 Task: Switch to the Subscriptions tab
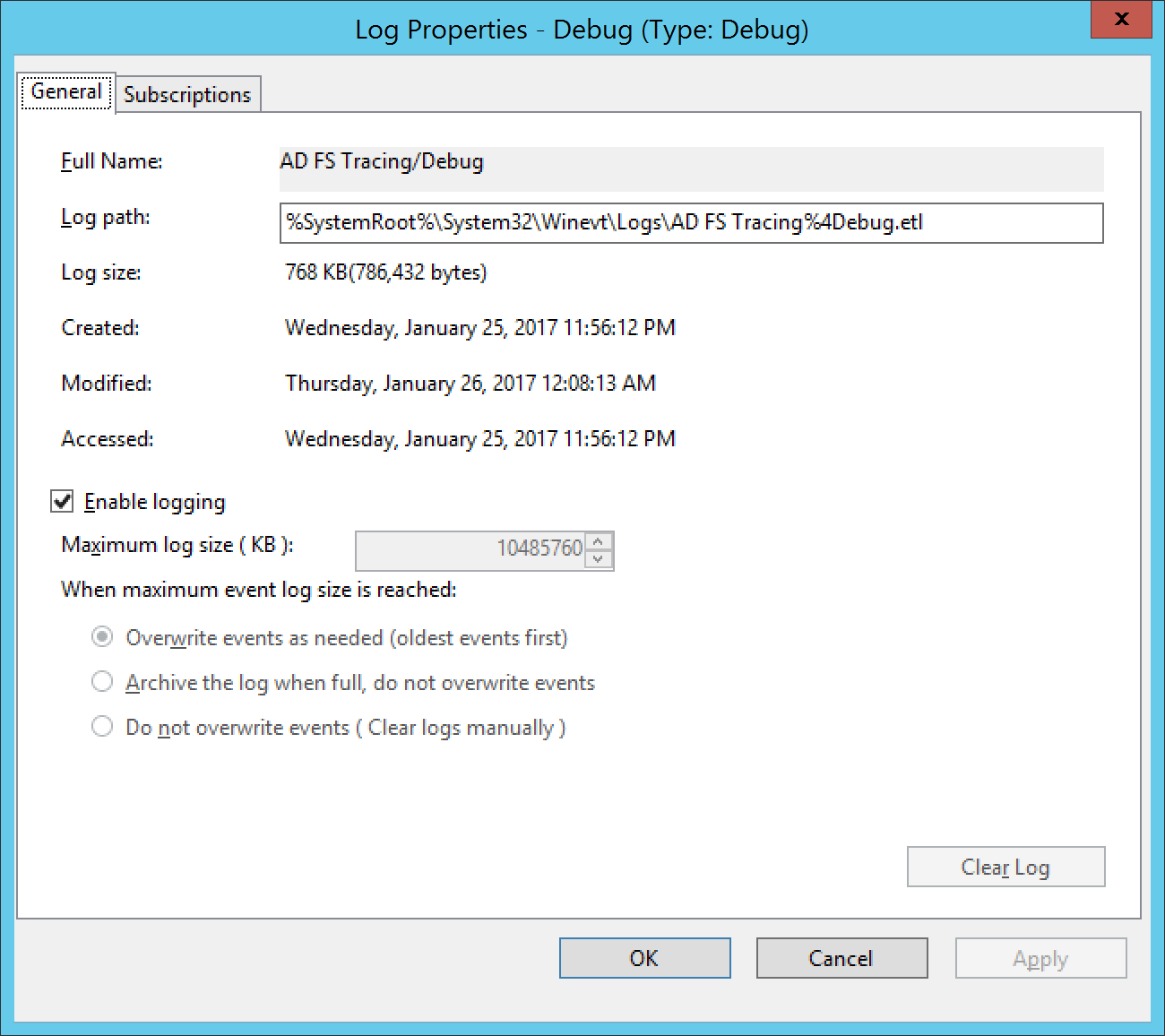coord(187,95)
